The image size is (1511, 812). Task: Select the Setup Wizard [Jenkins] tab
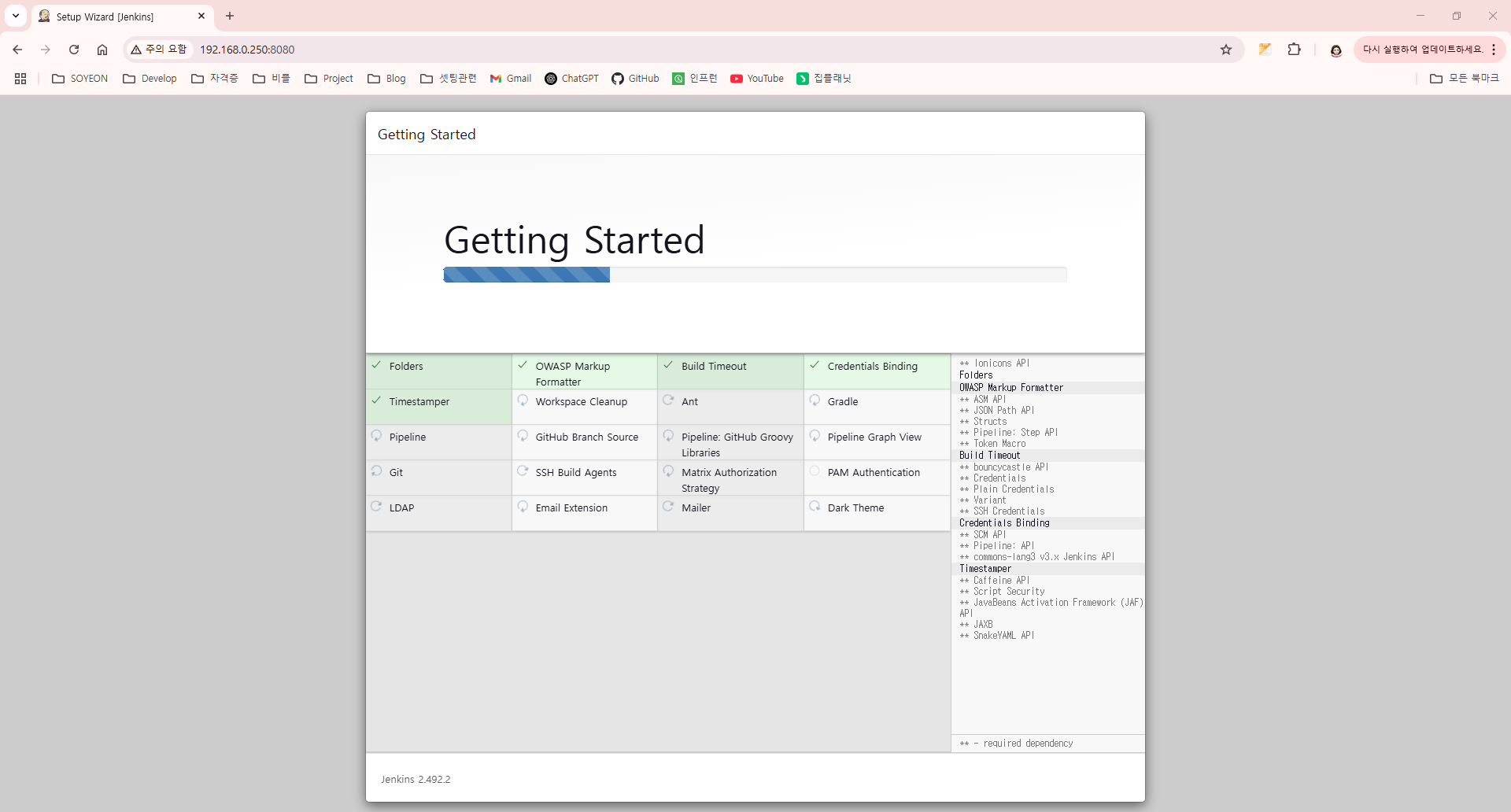(x=122, y=17)
